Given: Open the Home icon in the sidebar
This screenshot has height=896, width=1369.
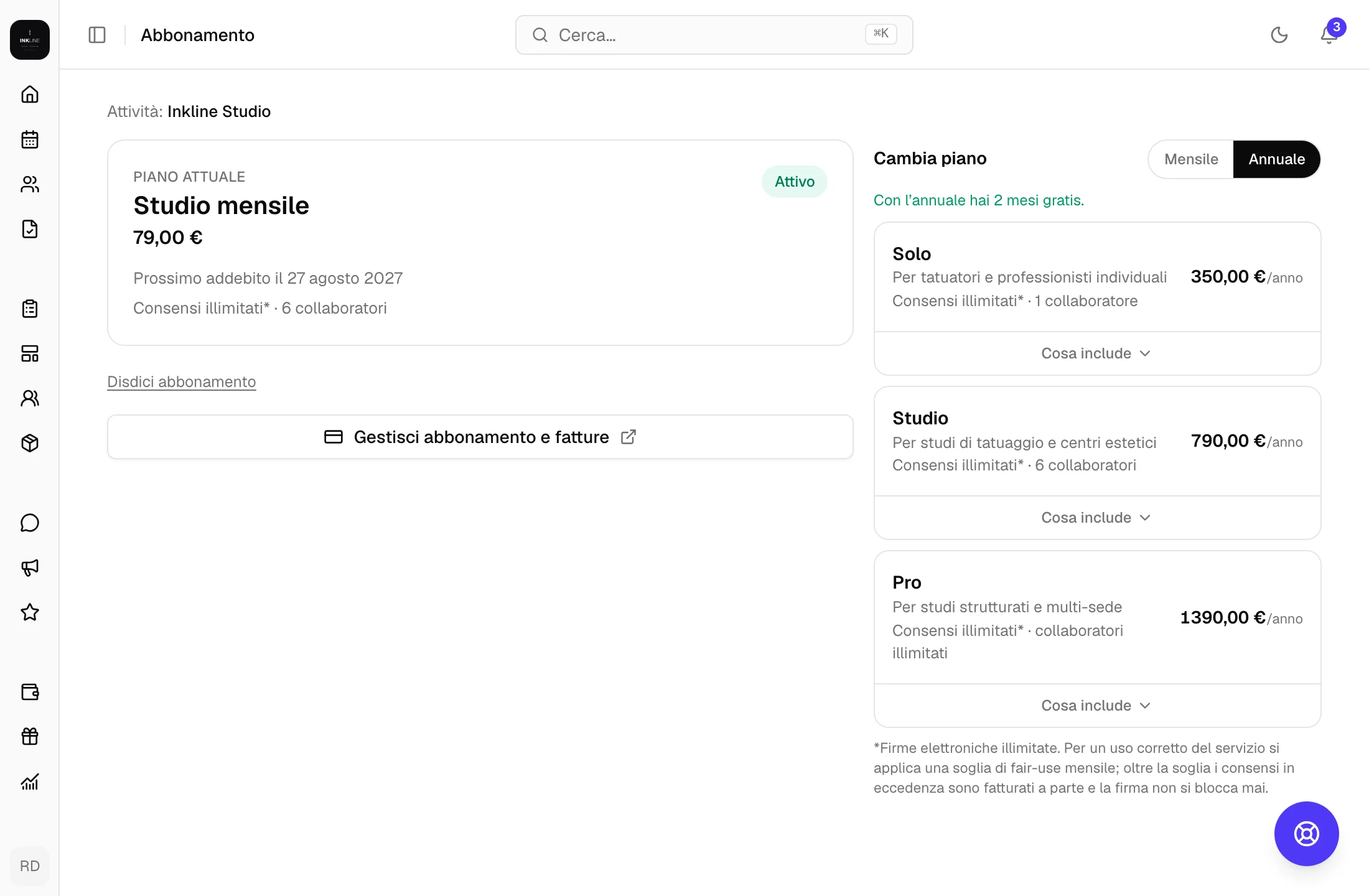Looking at the screenshot, I should pos(30,95).
